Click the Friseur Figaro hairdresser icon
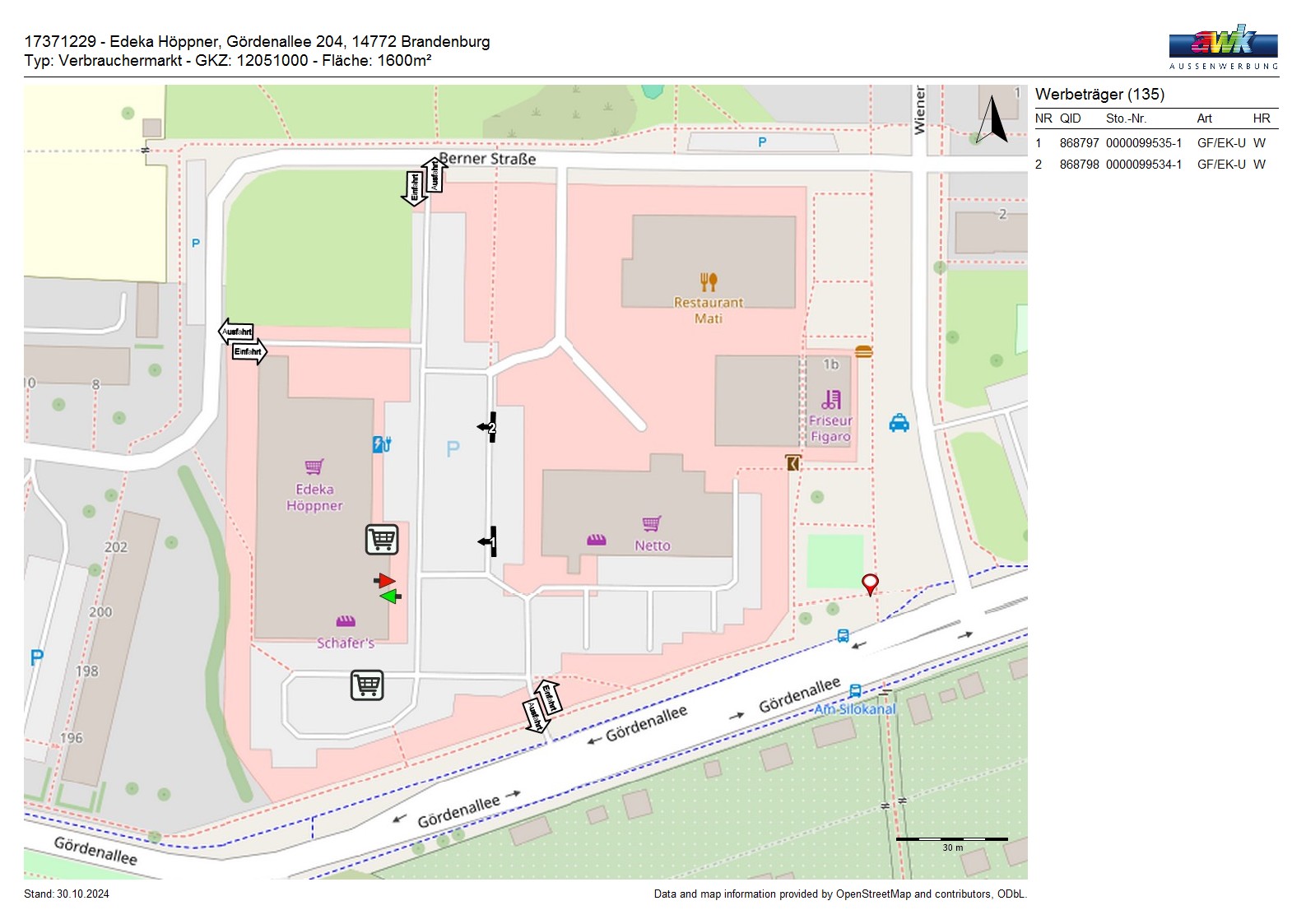This screenshot has width=1306, height=924. point(831,400)
